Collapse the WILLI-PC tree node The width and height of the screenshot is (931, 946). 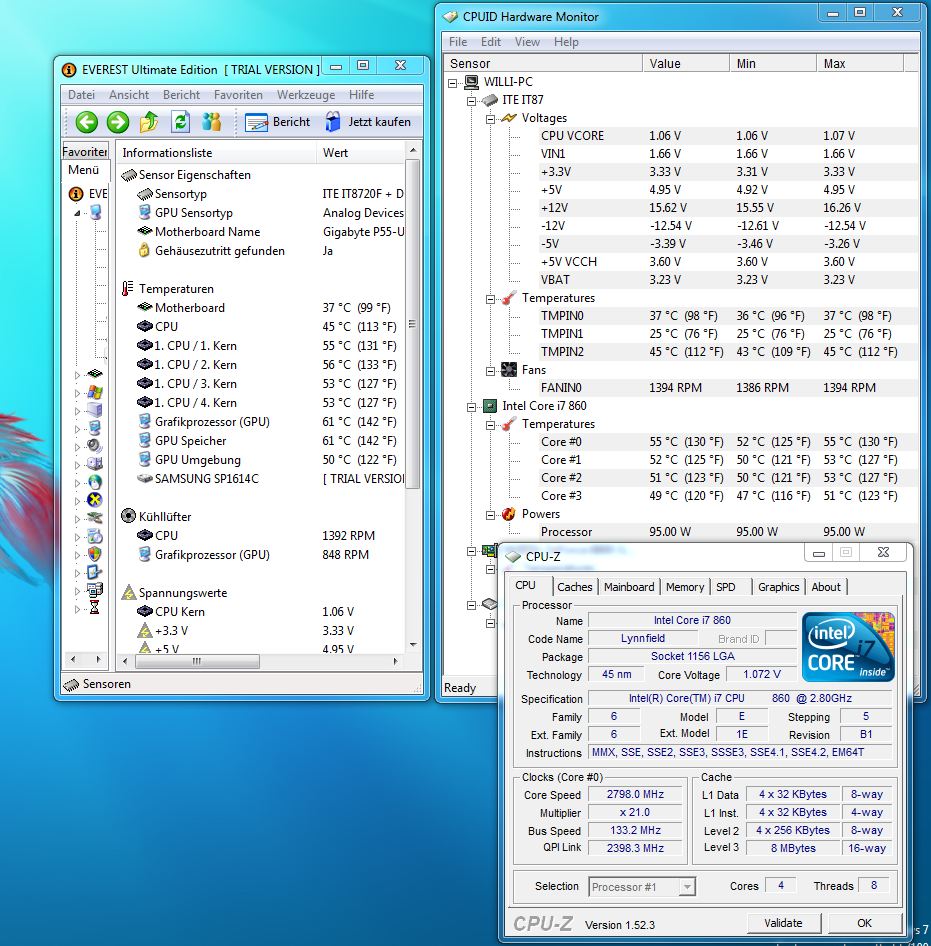coord(453,83)
